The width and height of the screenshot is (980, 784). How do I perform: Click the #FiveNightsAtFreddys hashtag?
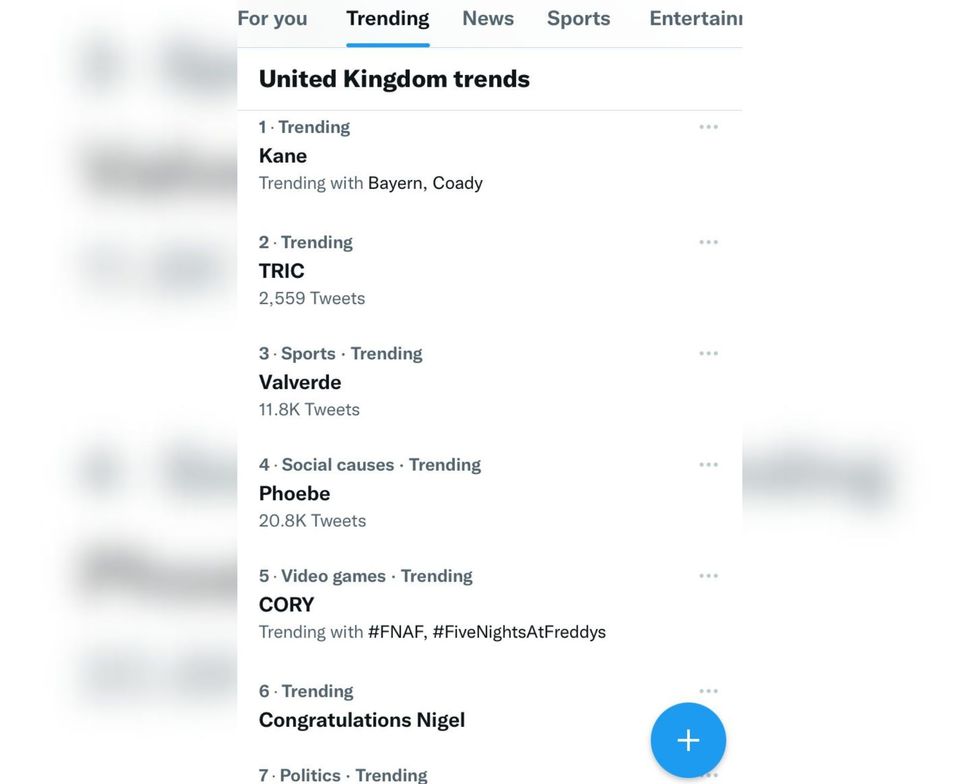519,632
